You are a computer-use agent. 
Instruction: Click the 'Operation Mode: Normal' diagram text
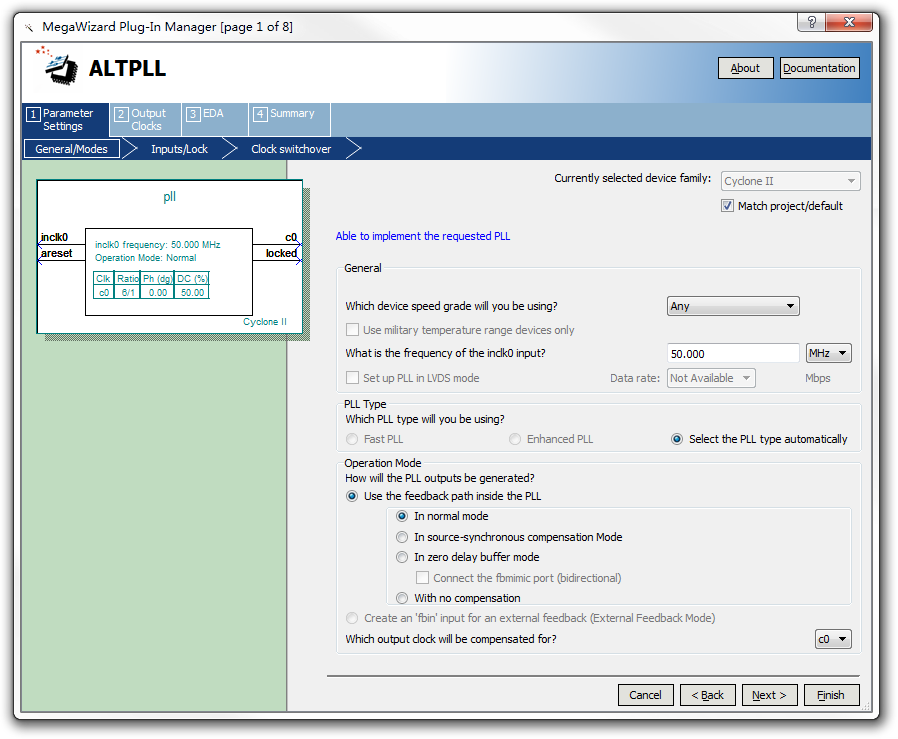[145, 258]
